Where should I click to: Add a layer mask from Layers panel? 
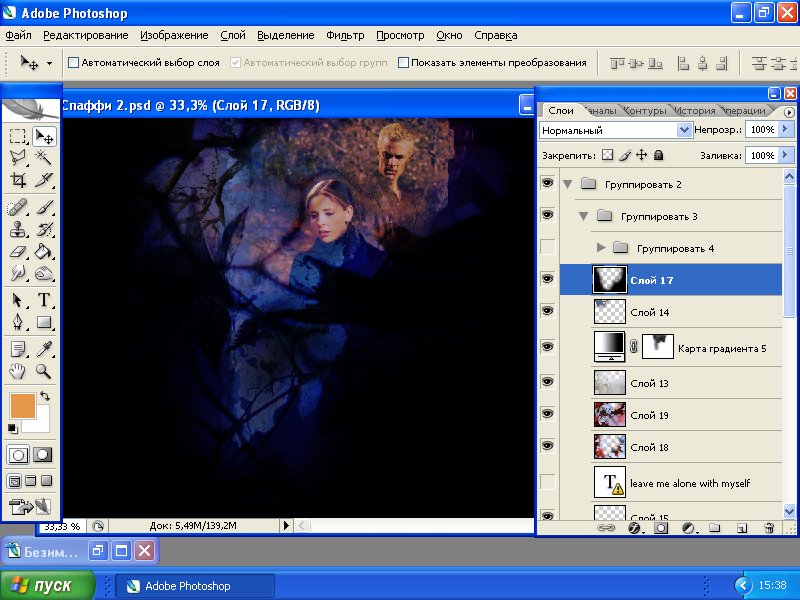(x=661, y=527)
